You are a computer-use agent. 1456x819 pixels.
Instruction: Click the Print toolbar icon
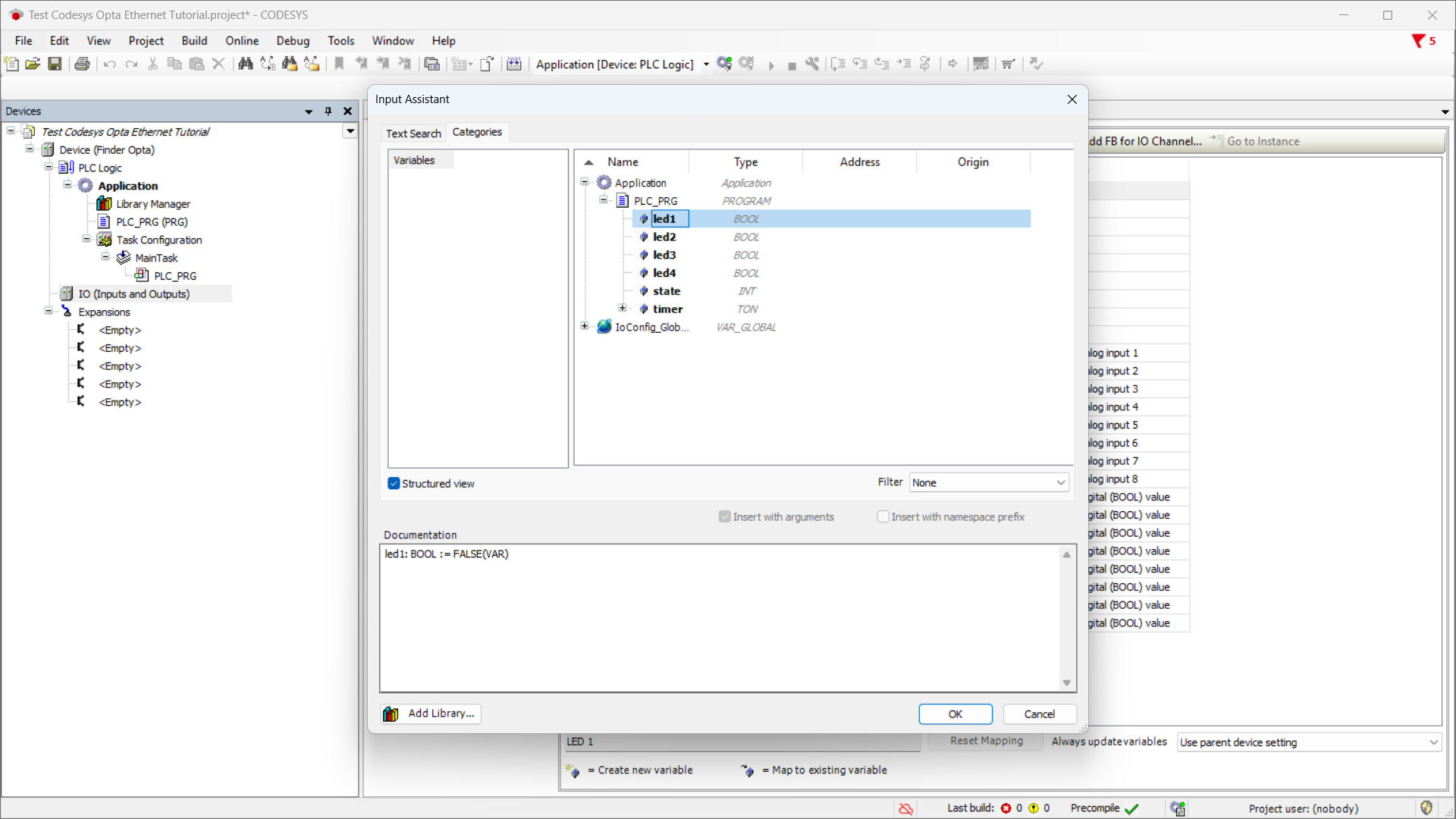pyautogui.click(x=82, y=64)
